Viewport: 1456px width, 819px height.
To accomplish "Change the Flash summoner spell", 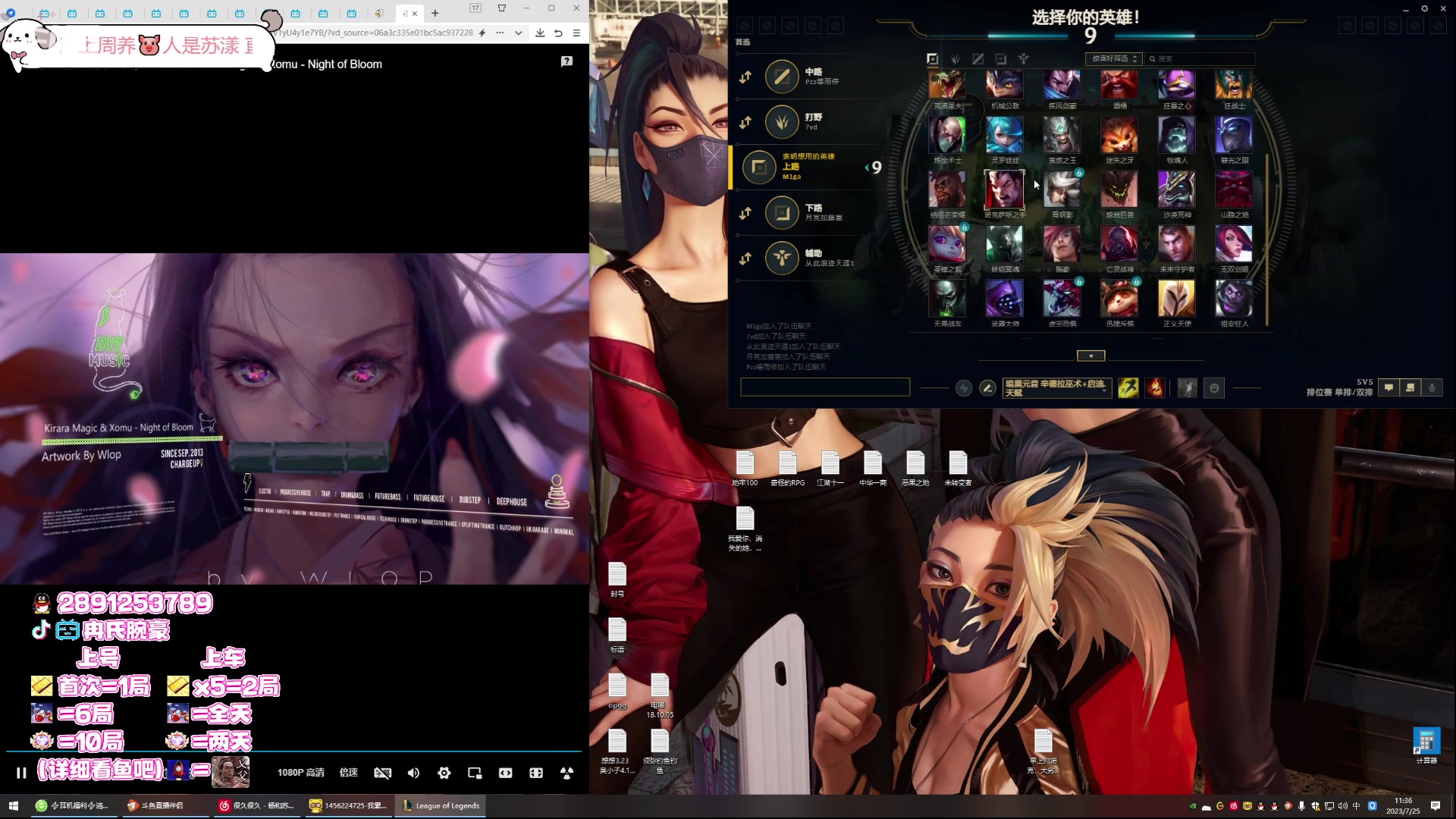I will pyautogui.click(x=1128, y=388).
